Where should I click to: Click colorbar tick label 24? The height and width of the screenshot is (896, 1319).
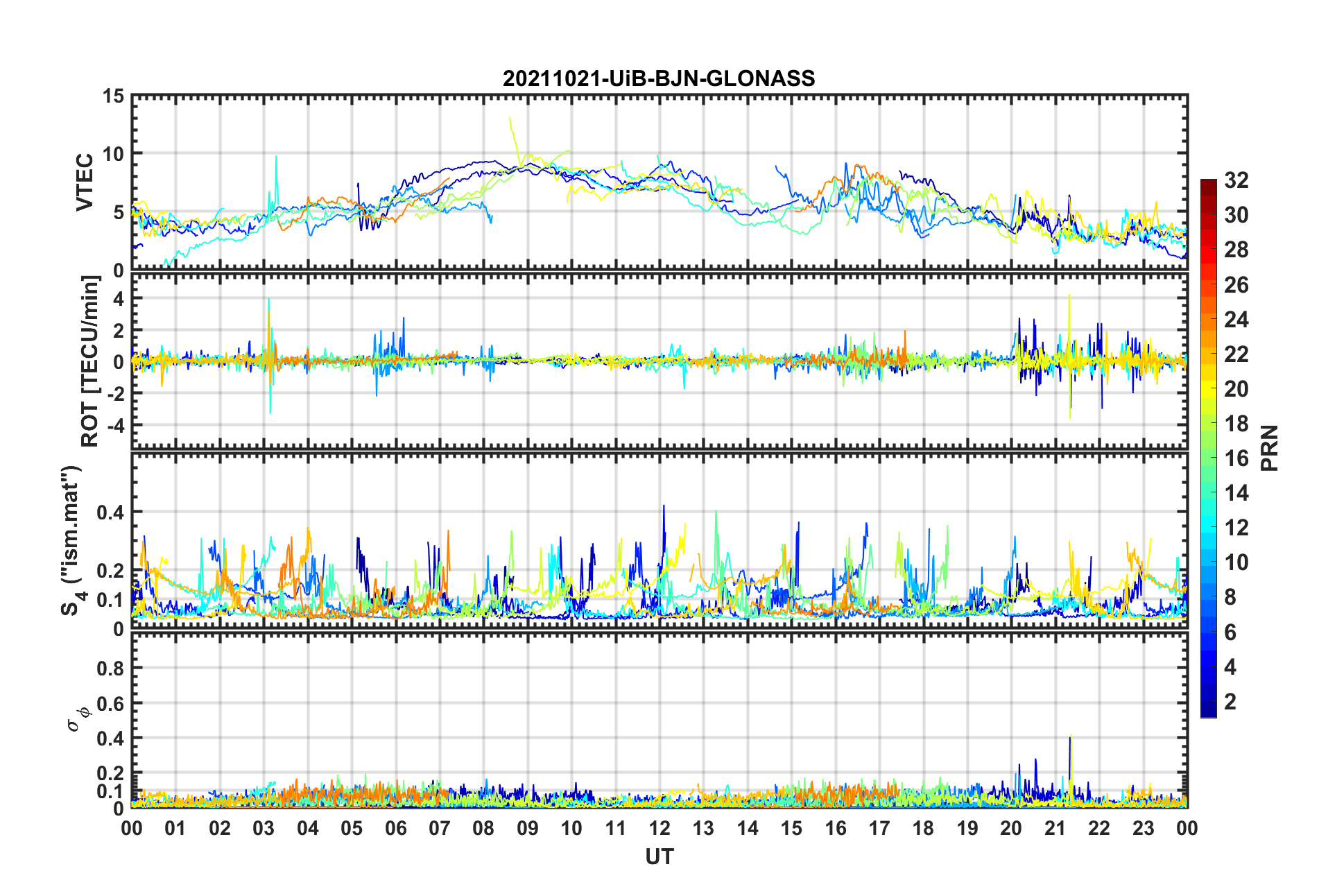tap(1236, 319)
